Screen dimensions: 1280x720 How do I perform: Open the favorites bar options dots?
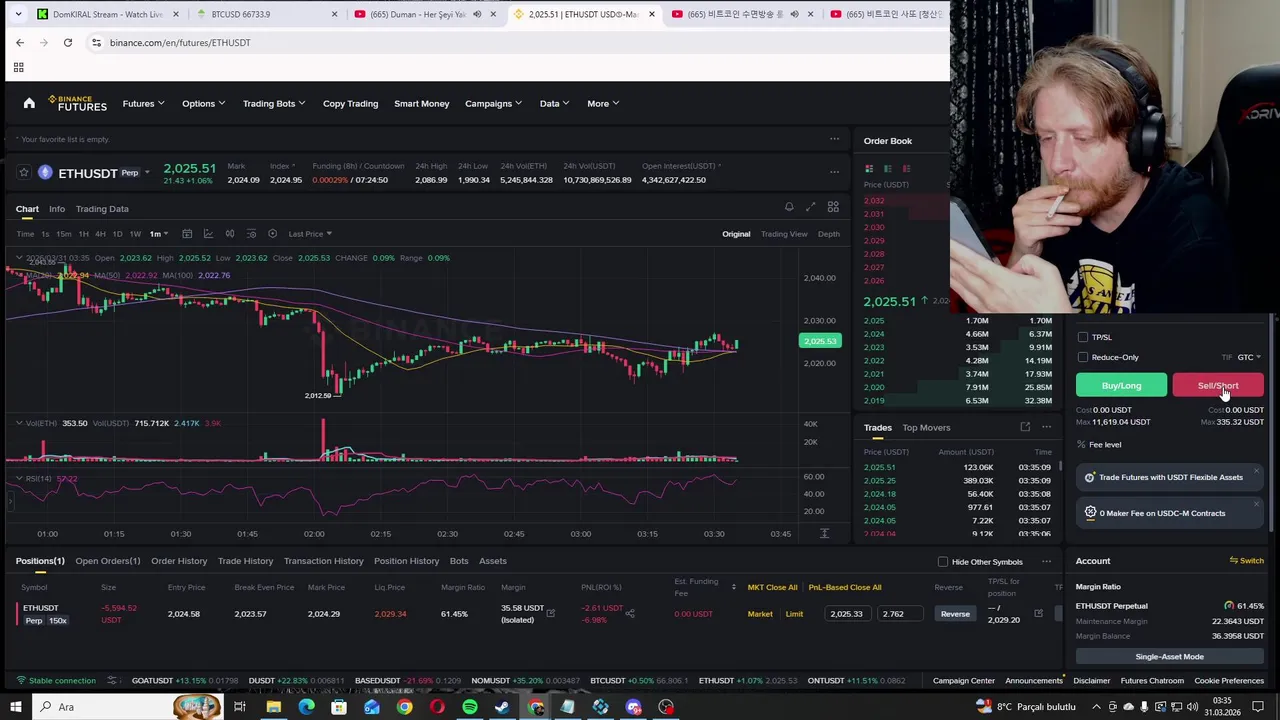[x=834, y=139]
